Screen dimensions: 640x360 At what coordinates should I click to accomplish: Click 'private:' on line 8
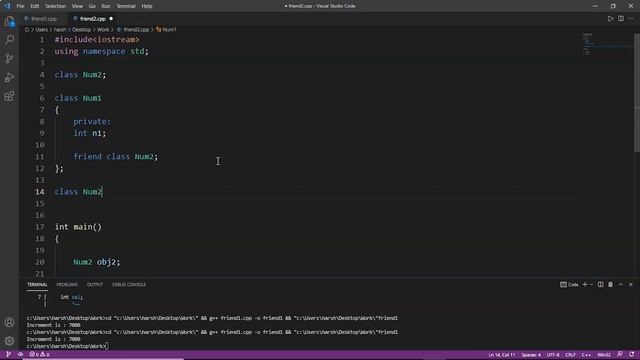(92, 122)
